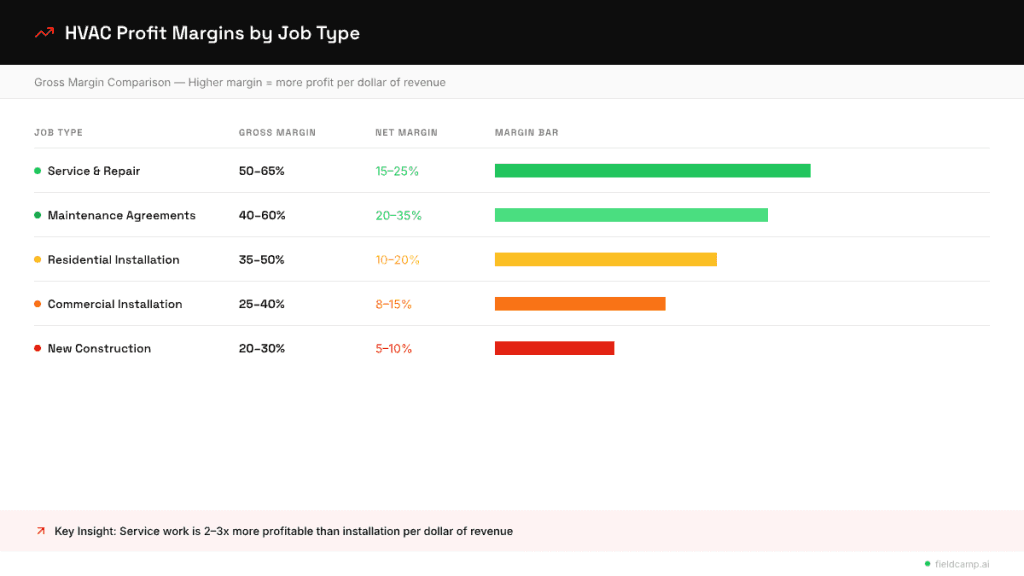The height and width of the screenshot is (576, 1024).
Task: Select the green dot beside Service & Repair
Action: click(x=37, y=170)
